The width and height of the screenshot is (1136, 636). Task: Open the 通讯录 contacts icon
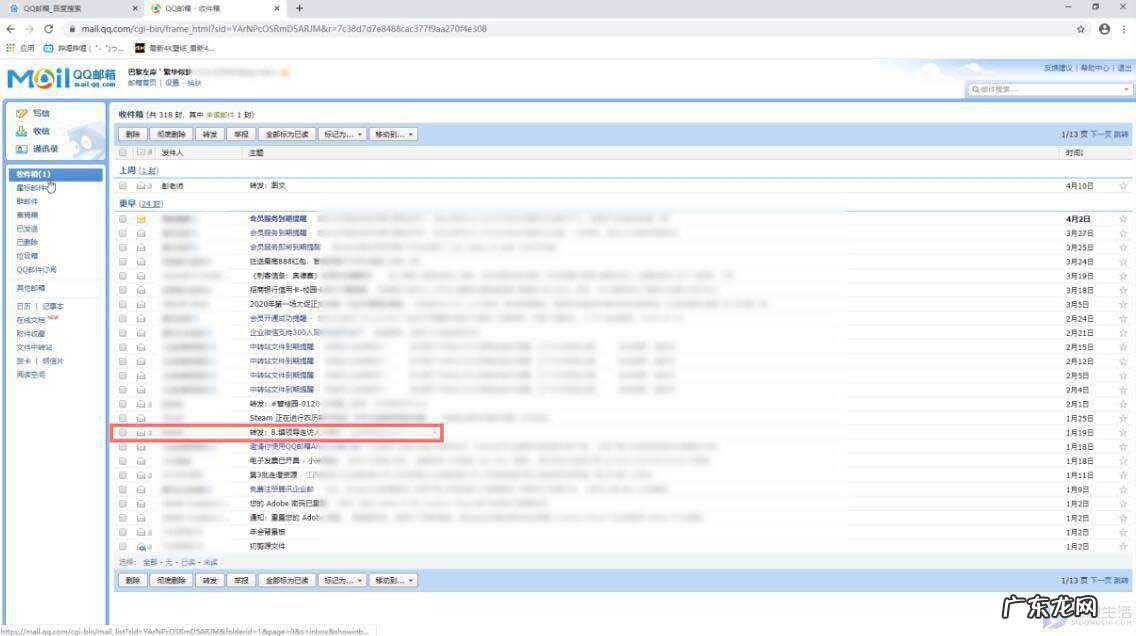pos(22,149)
